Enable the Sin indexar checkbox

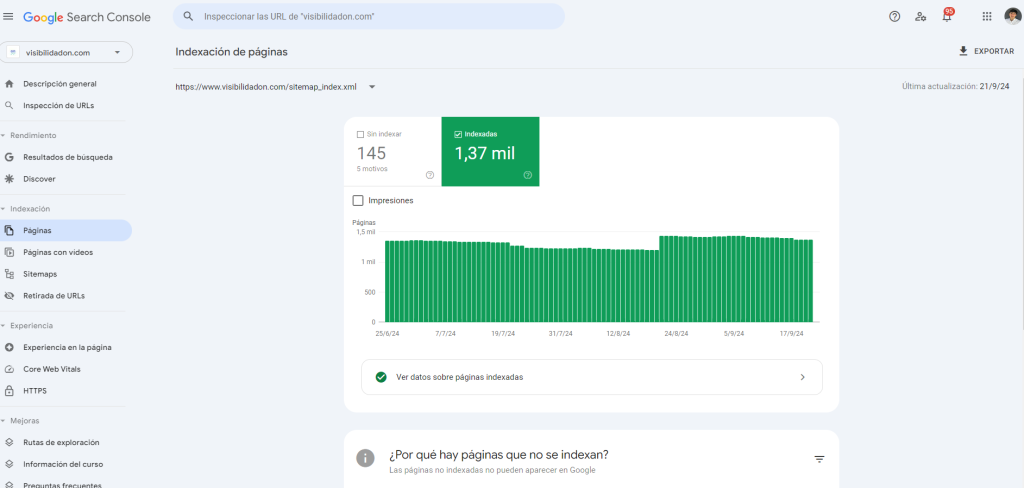361,134
